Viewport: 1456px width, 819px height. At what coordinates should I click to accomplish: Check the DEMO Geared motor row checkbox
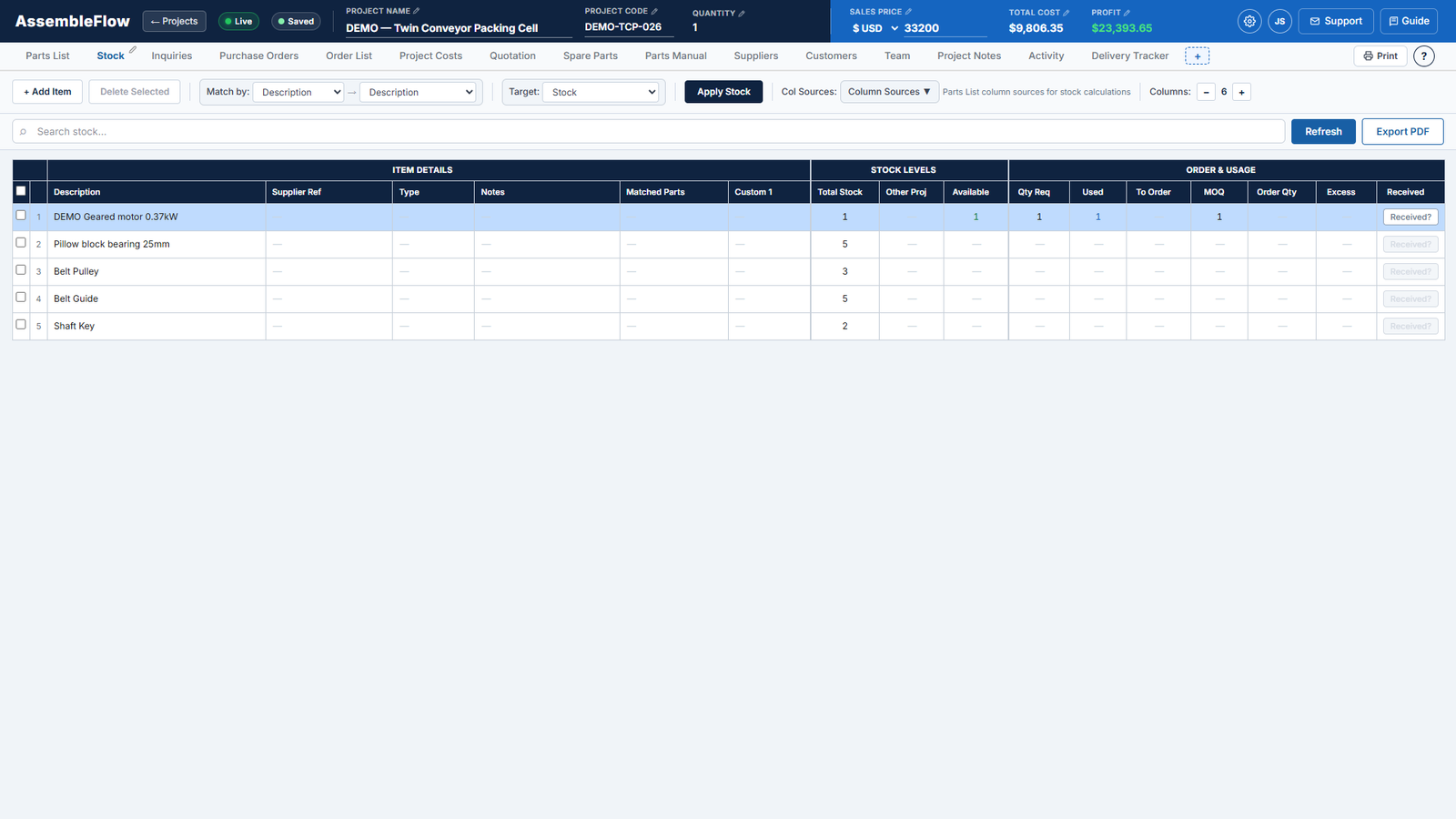(21, 216)
